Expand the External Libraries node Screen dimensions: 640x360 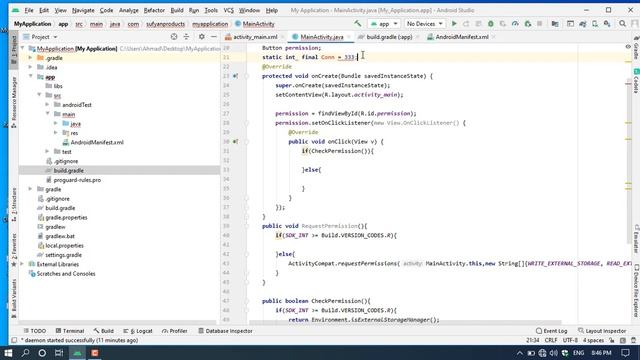[x=22, y=264]
